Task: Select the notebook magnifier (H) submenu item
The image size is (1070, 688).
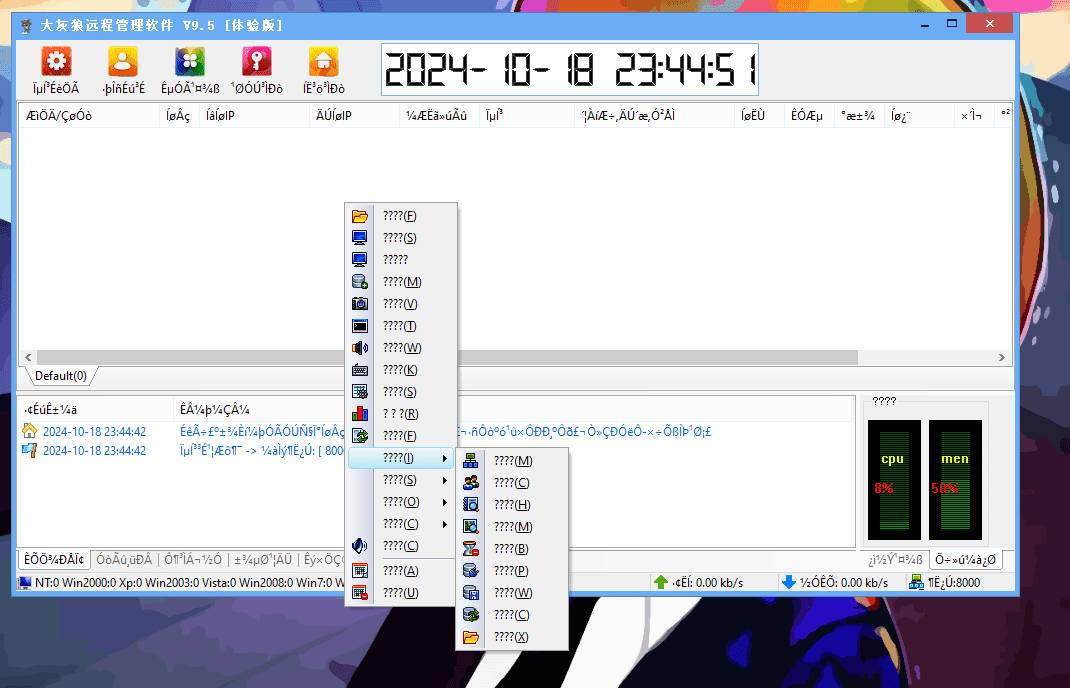Action: pos(512,505)
